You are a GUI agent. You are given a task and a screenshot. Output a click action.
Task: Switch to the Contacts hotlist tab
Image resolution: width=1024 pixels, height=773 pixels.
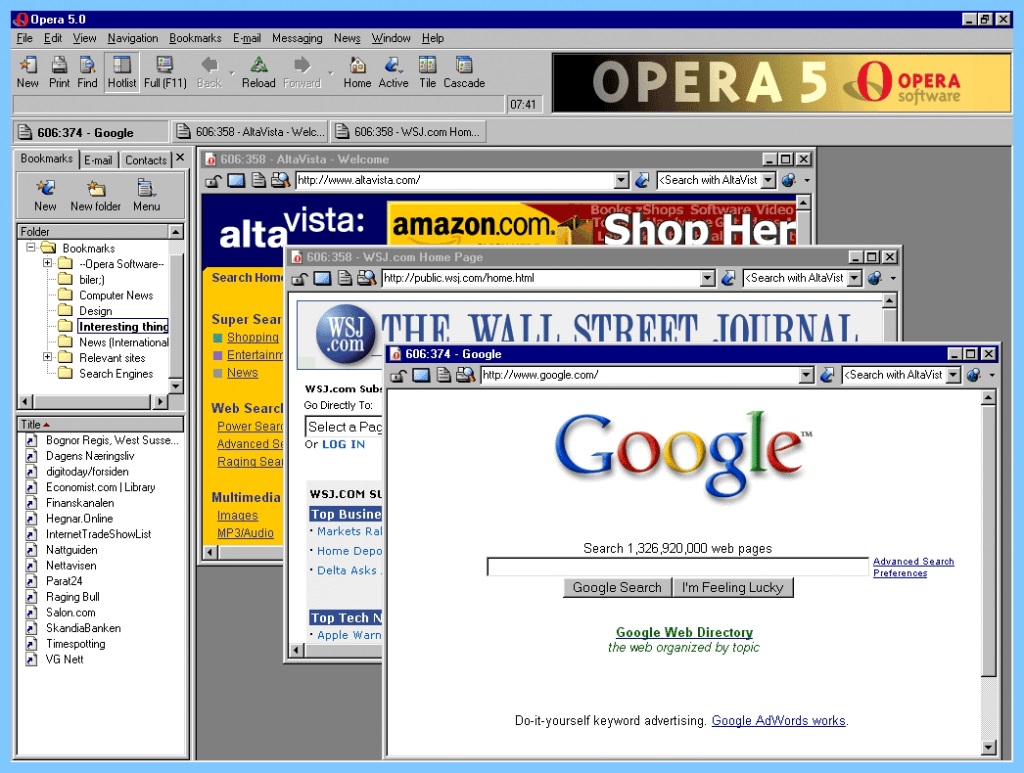click(x=146, y=160)
